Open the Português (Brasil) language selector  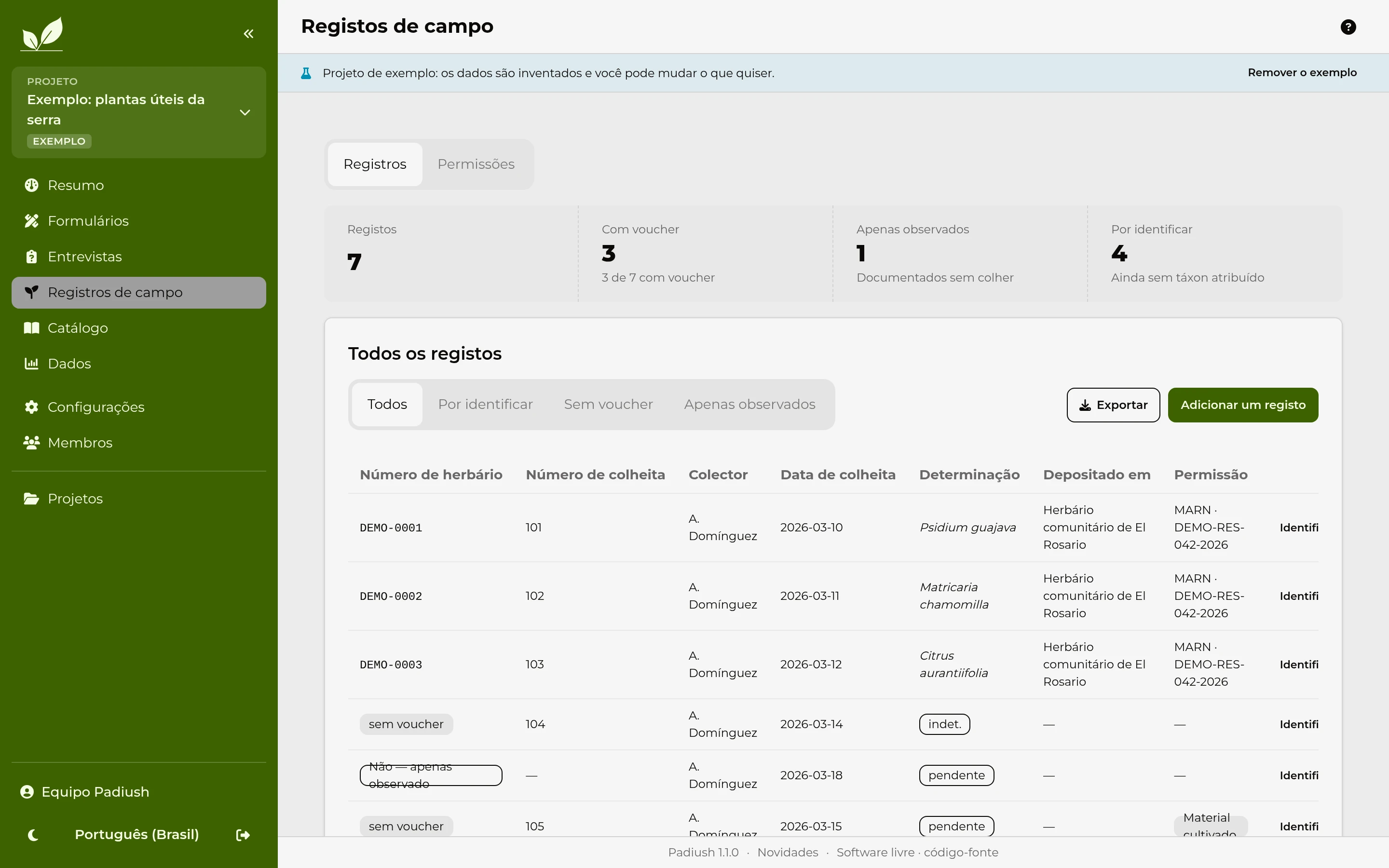click(136, 835)
